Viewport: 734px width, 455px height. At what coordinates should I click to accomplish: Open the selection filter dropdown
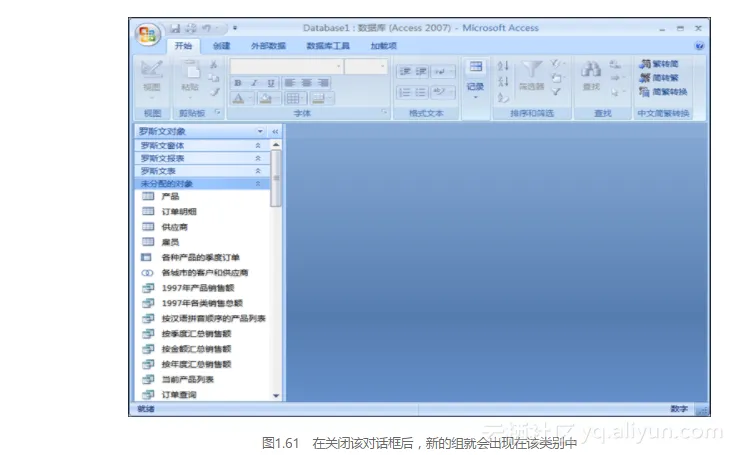click(557, 64)
